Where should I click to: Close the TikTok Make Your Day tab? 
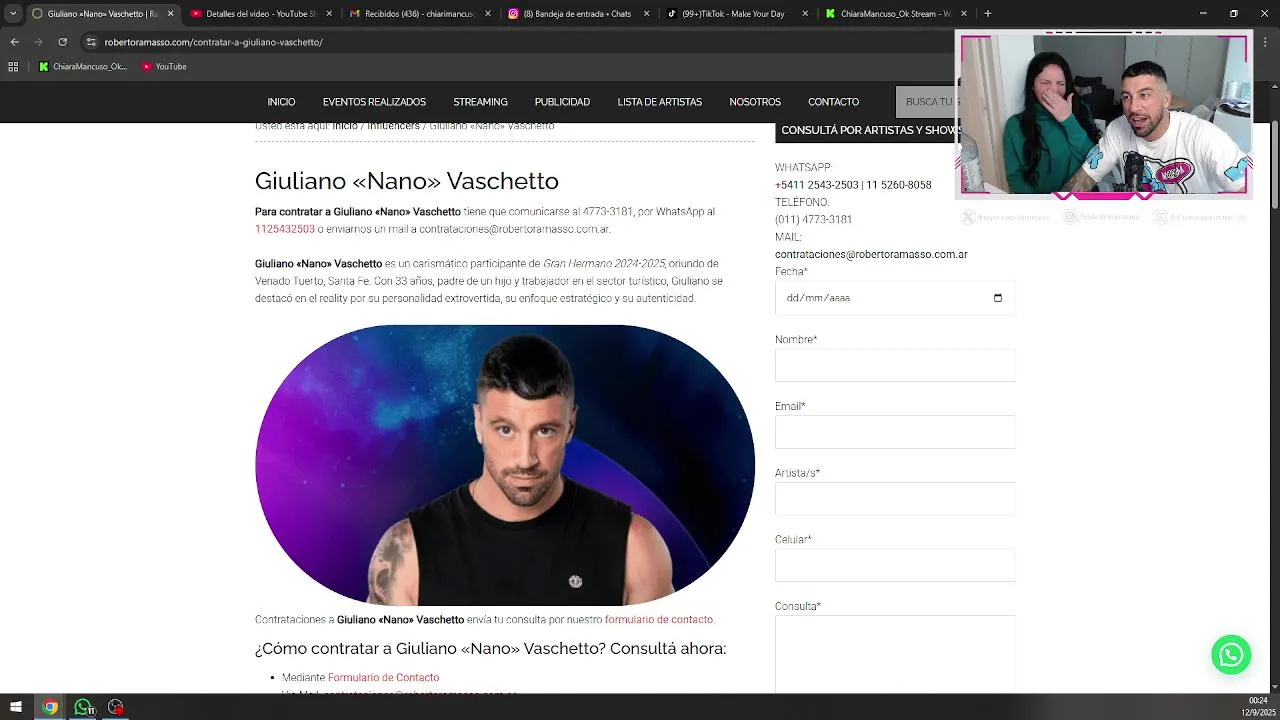click(805, 14)
